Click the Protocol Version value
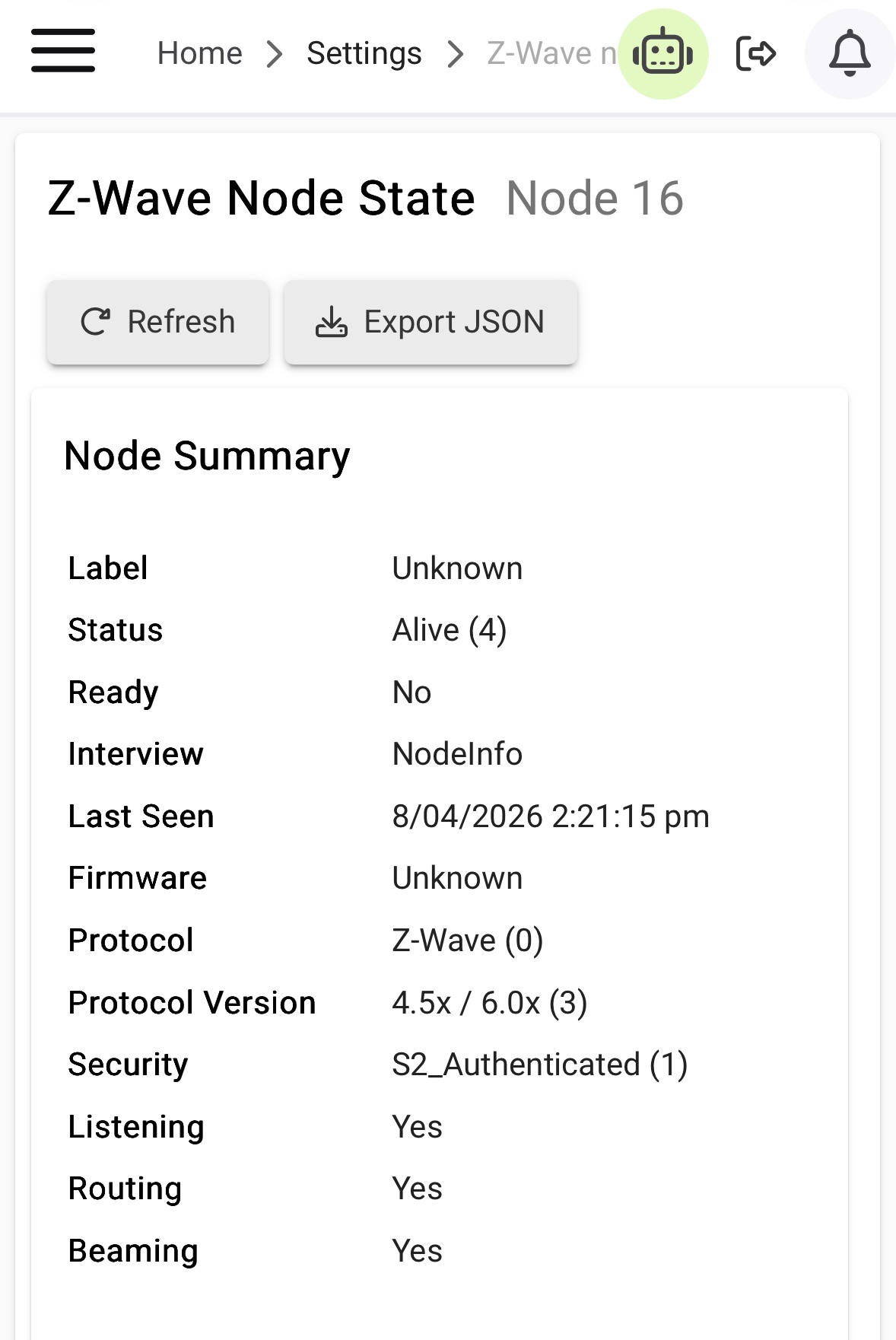896x1340 pixels. [490, 1003]
